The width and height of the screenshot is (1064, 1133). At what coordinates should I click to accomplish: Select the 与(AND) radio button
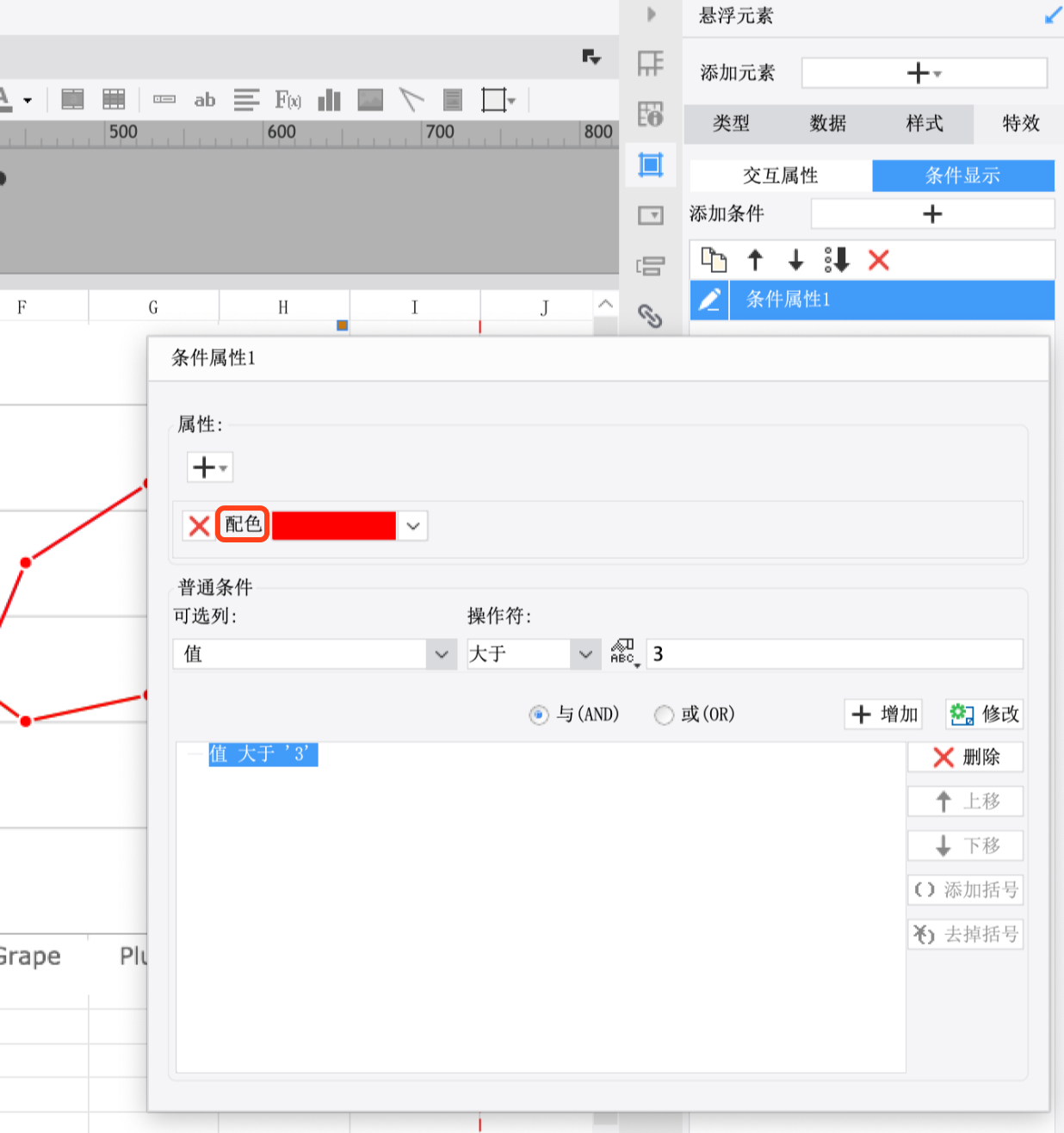(x=539, y=715)
